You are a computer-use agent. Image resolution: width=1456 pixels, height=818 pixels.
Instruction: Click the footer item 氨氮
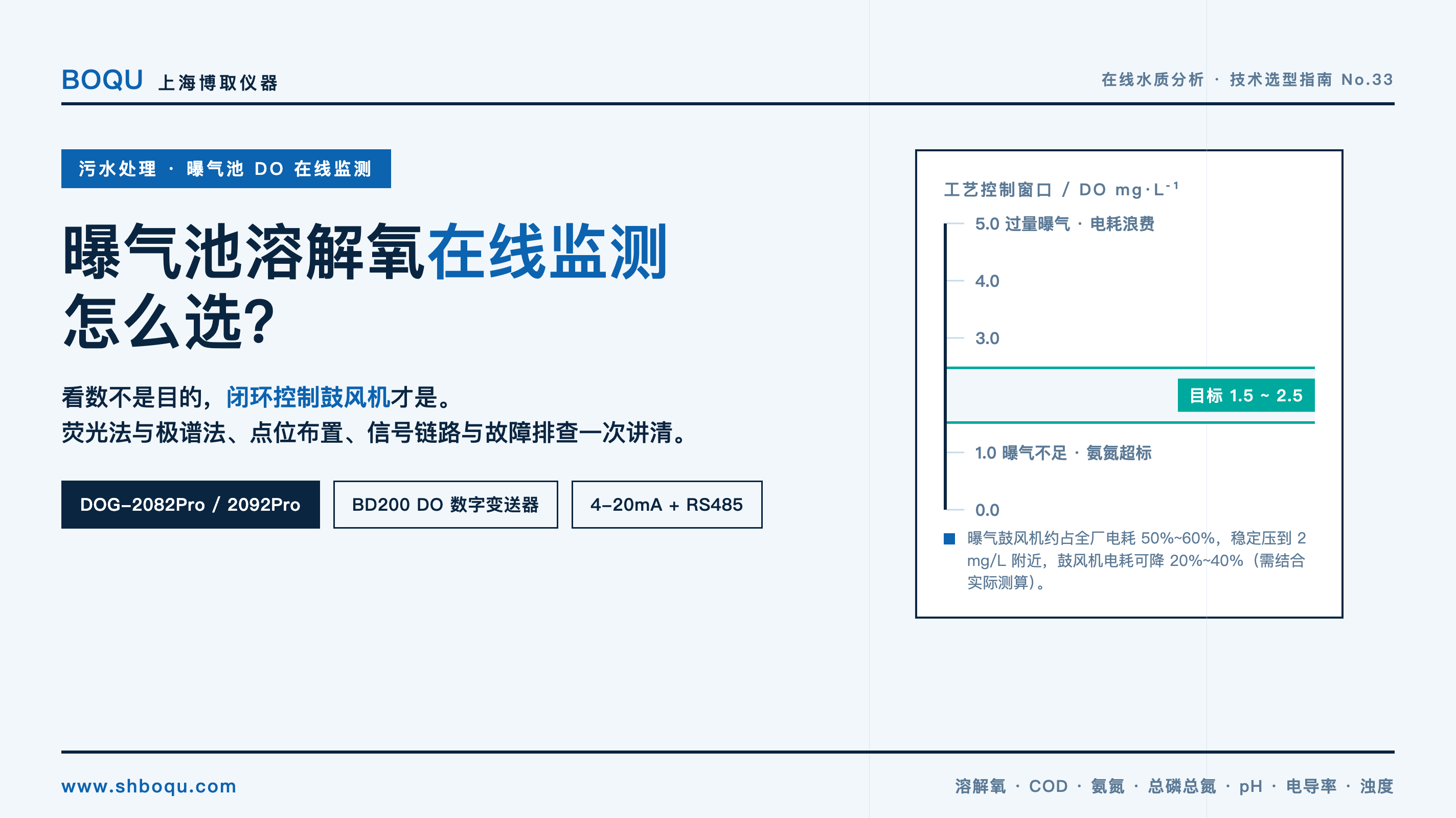(x=1108, y=786)
